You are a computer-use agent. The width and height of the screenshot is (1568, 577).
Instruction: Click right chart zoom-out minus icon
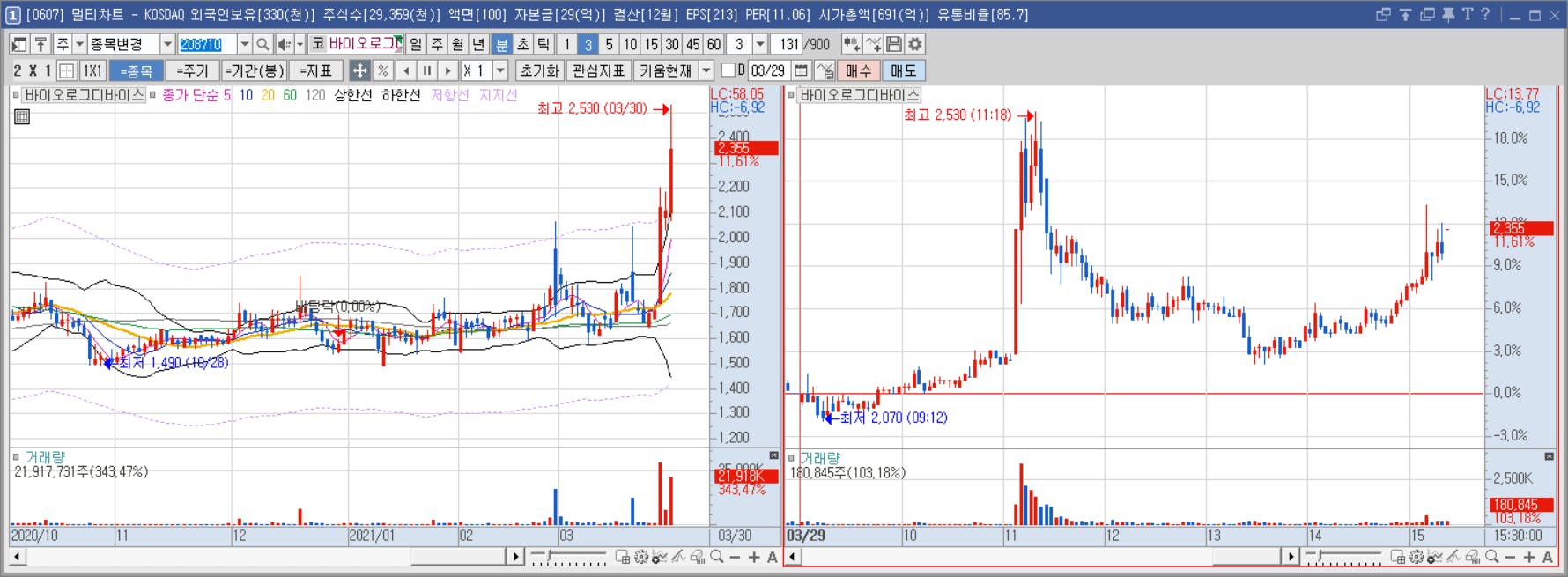pyautogui.click(x=1510, y=557)
